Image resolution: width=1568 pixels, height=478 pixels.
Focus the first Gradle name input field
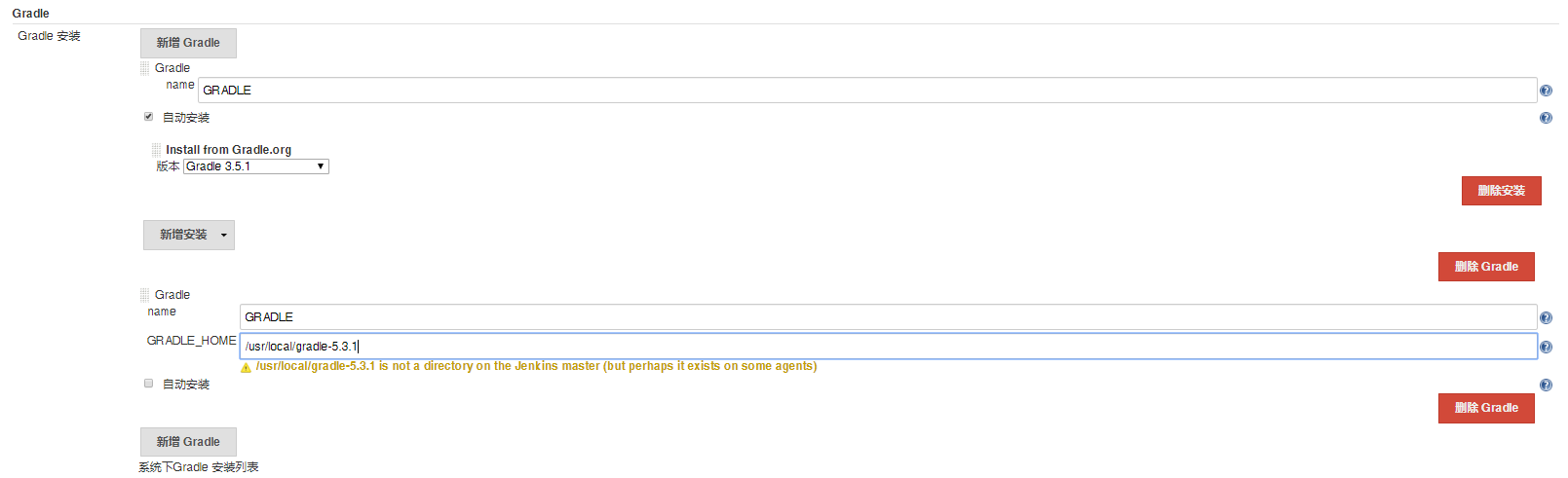pos(867,91)
